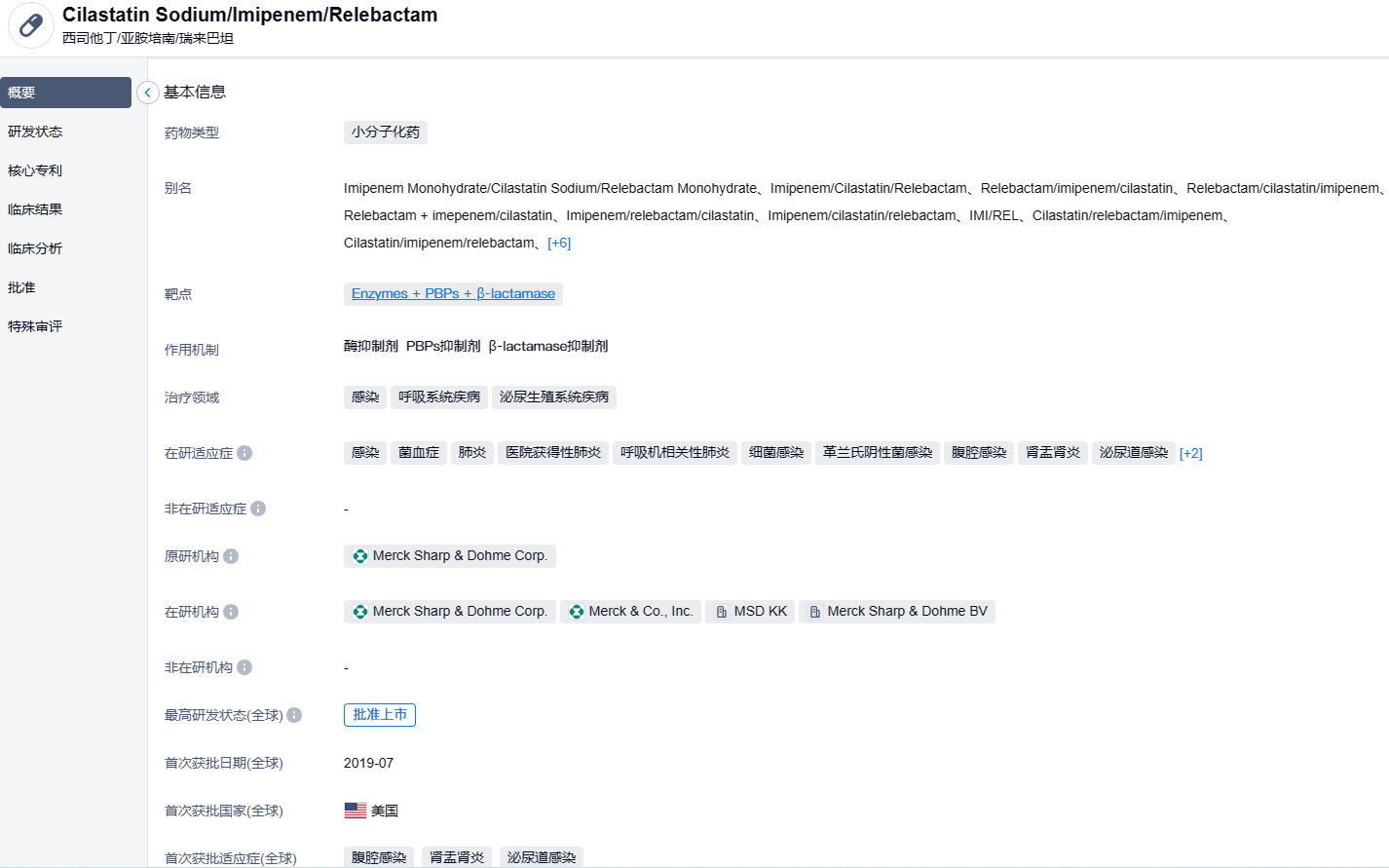Click info icon next to 原研机构
The height and width of the screenshot is (868, 1389).
[x=231, y=556]
